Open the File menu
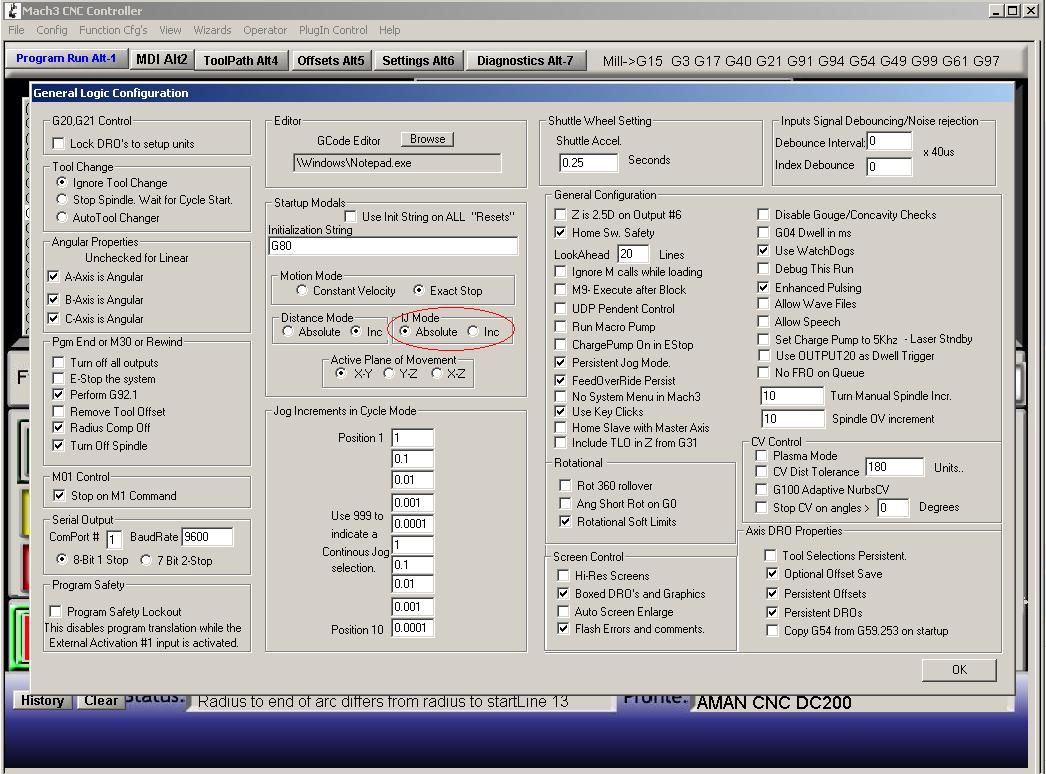 click(x=16, y=30)
